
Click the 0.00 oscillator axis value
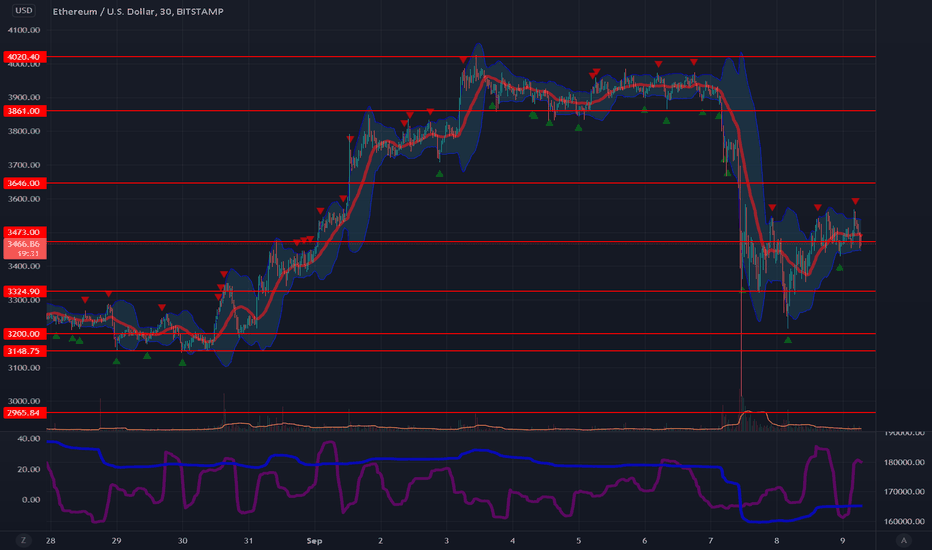click(32, 500)
